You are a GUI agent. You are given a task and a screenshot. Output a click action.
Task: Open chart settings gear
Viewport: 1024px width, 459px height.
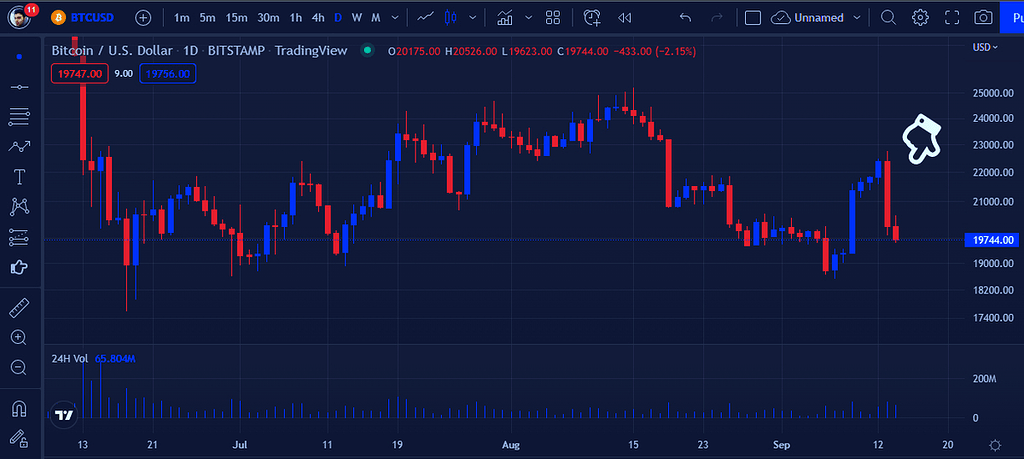[920, 17]
